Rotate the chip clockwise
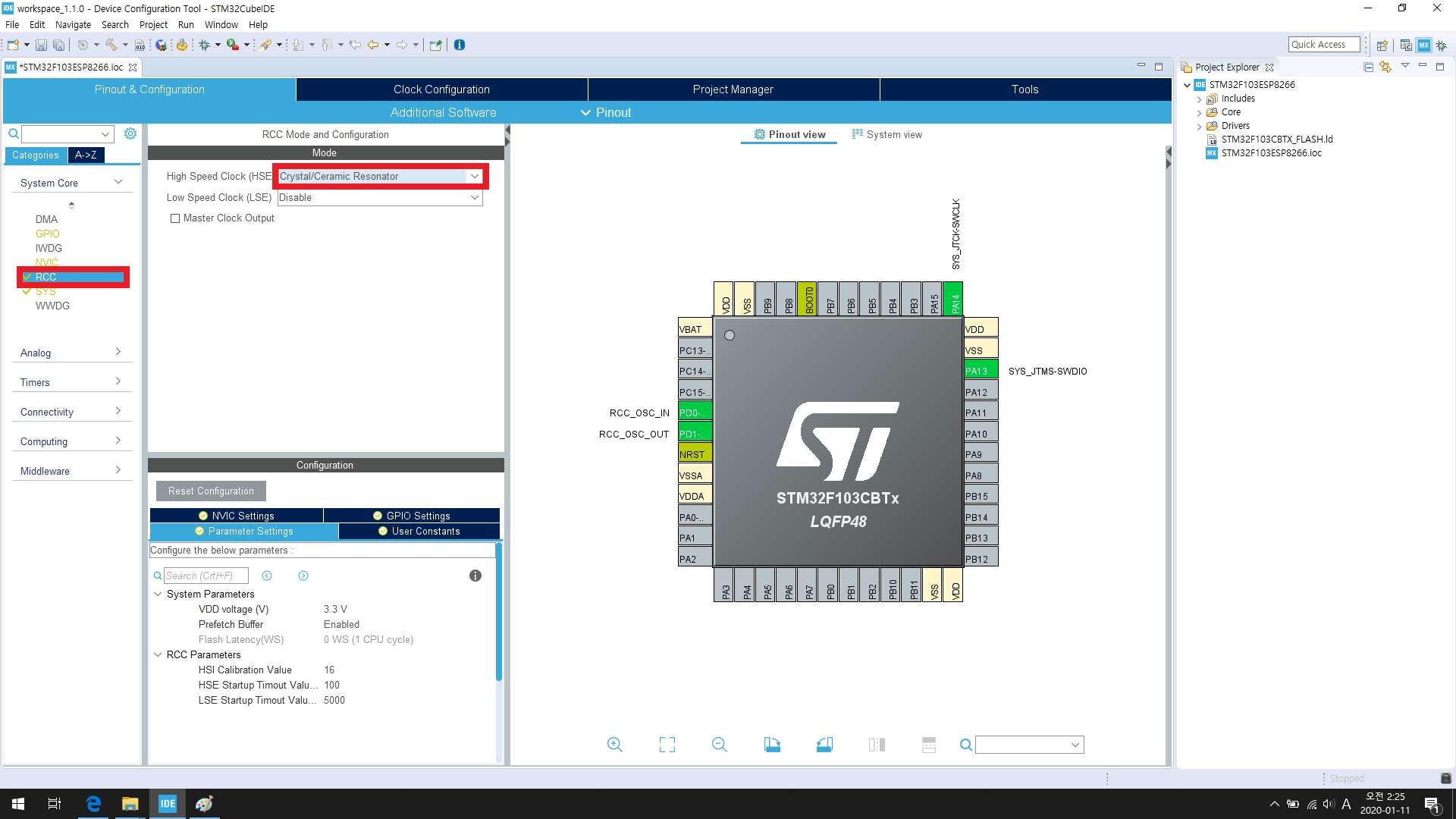 click(x=772, y=745)
